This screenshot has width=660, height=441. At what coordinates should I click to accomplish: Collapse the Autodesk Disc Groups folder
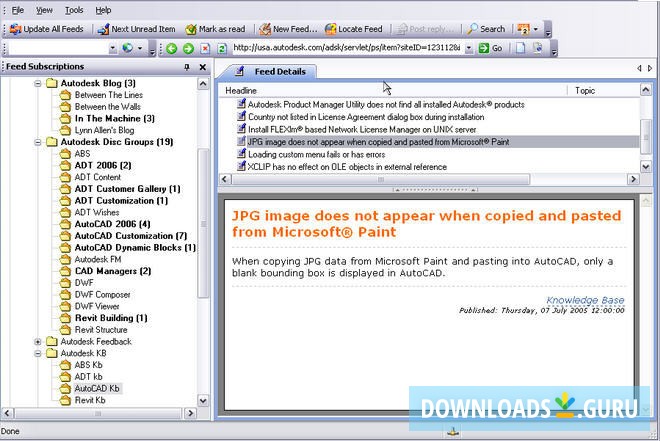coord(37,142)
